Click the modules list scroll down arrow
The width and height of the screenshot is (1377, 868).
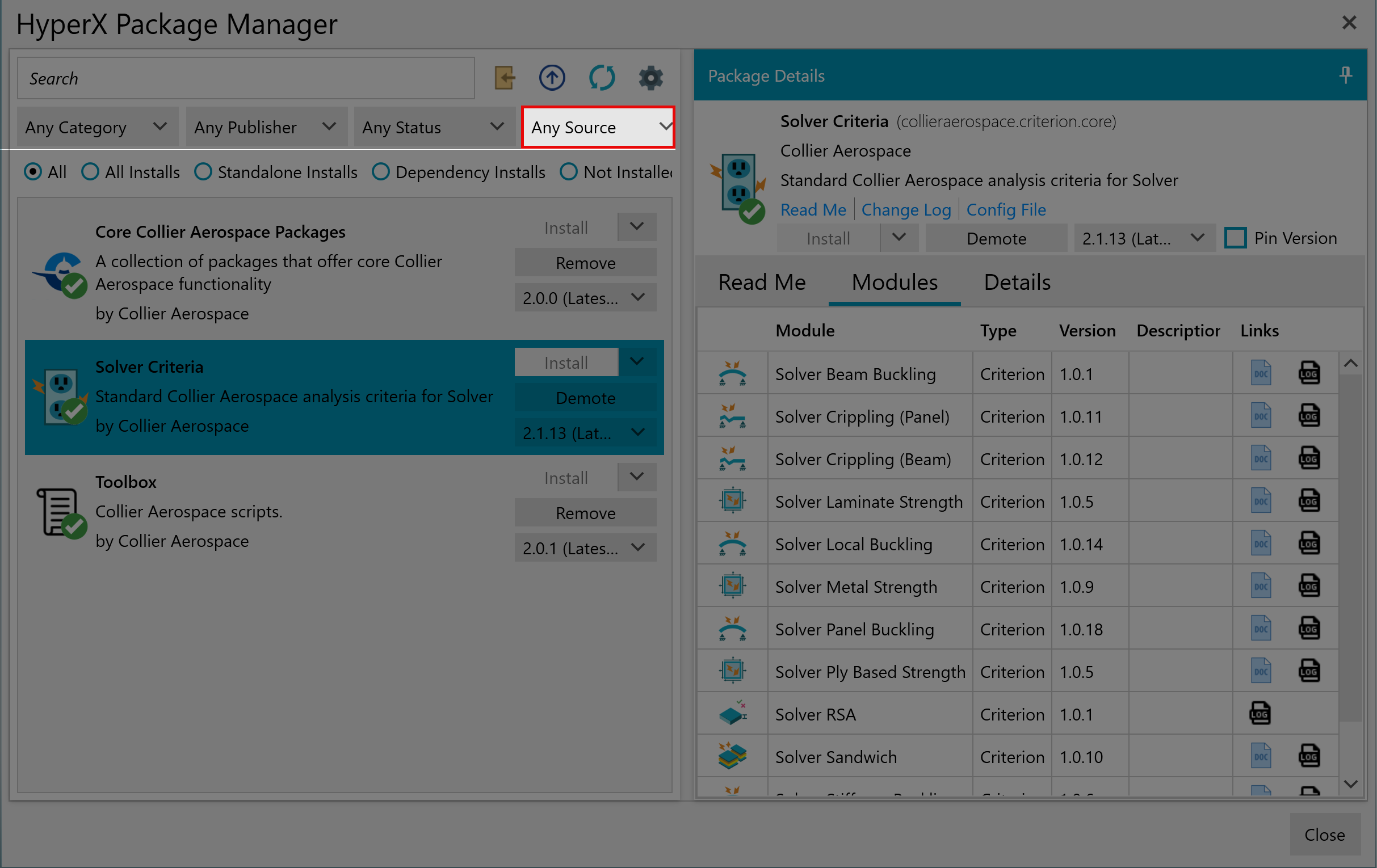[x=1351, y=783]
